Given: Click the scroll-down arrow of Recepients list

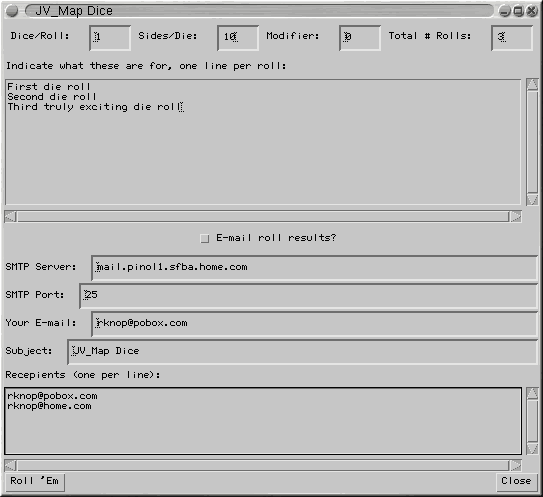Looking at the screenshot, I should (532, 449).
